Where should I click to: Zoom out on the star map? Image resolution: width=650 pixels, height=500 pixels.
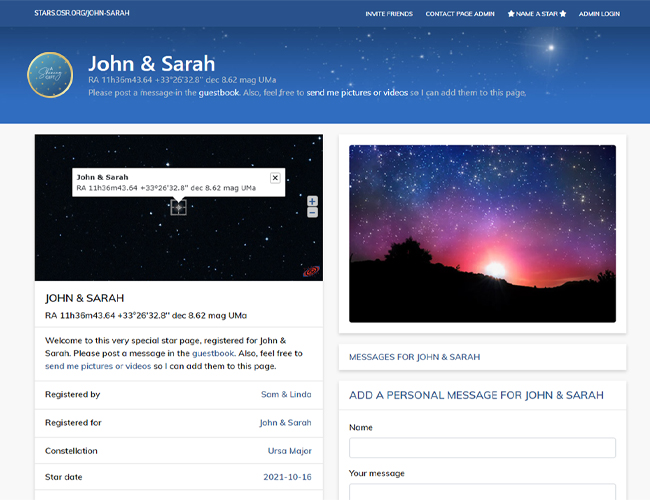312,212
